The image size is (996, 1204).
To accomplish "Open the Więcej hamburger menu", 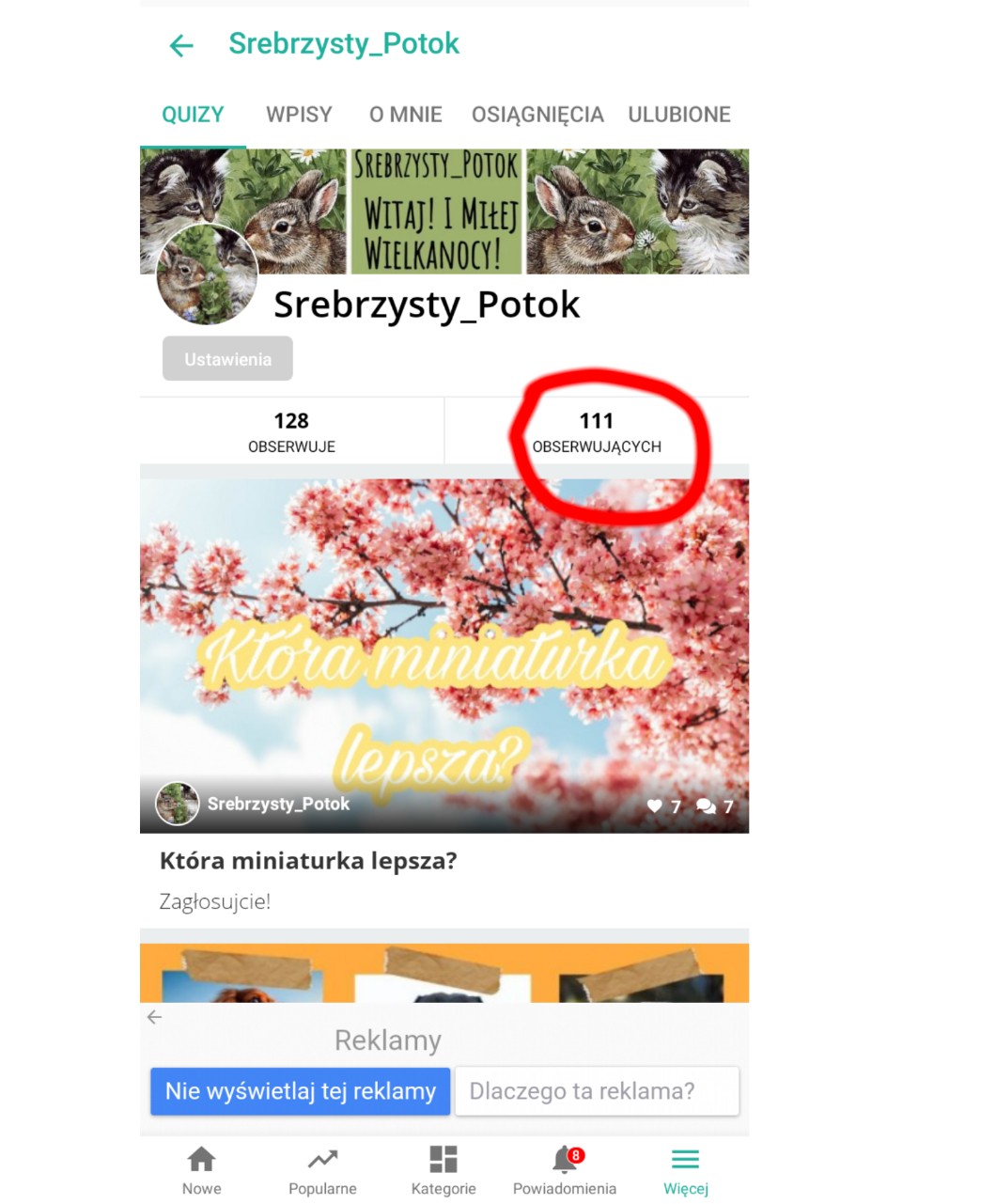I will [686, 1159].
